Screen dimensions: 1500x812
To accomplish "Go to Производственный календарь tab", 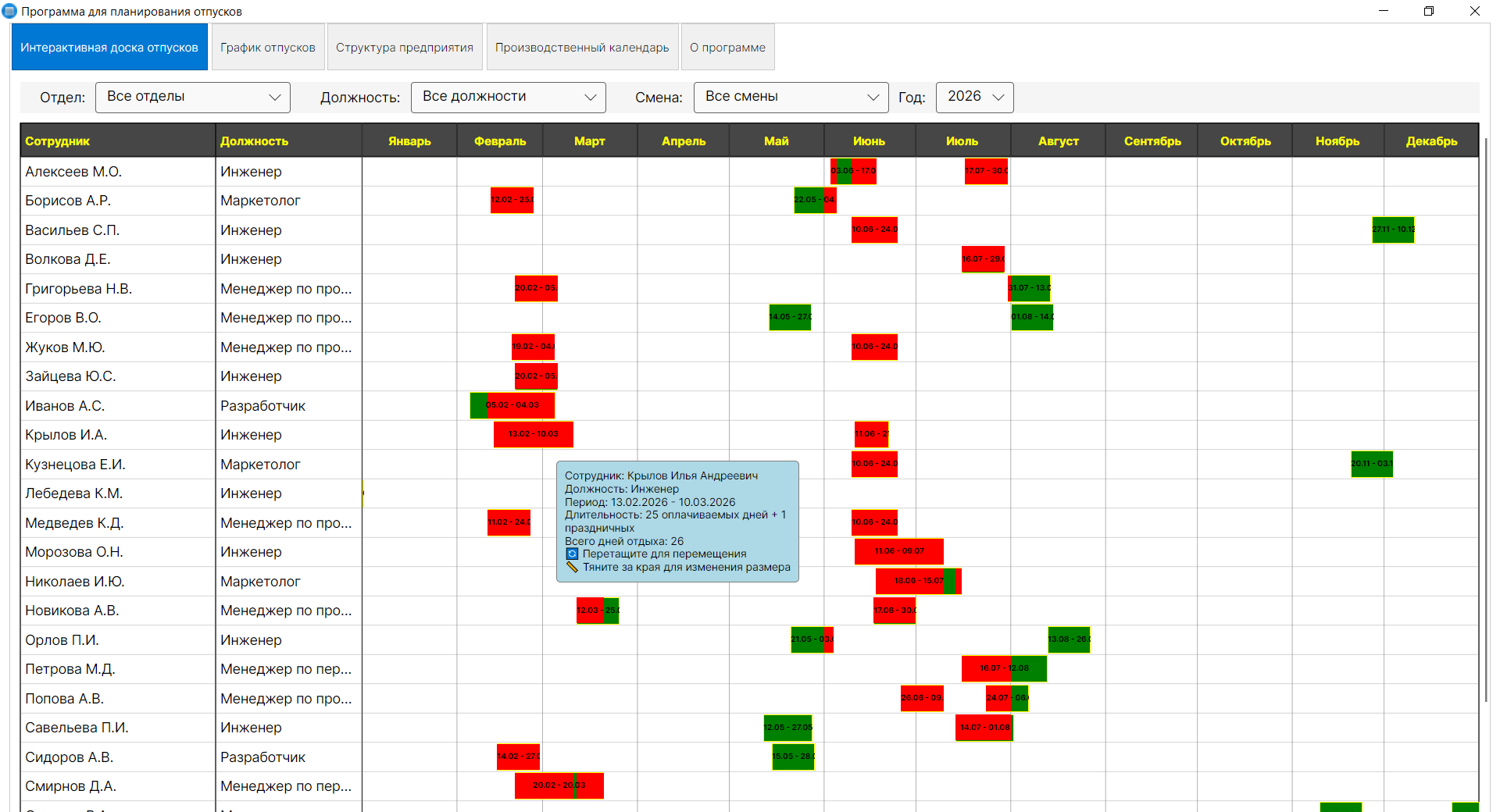I will (581, 48).
